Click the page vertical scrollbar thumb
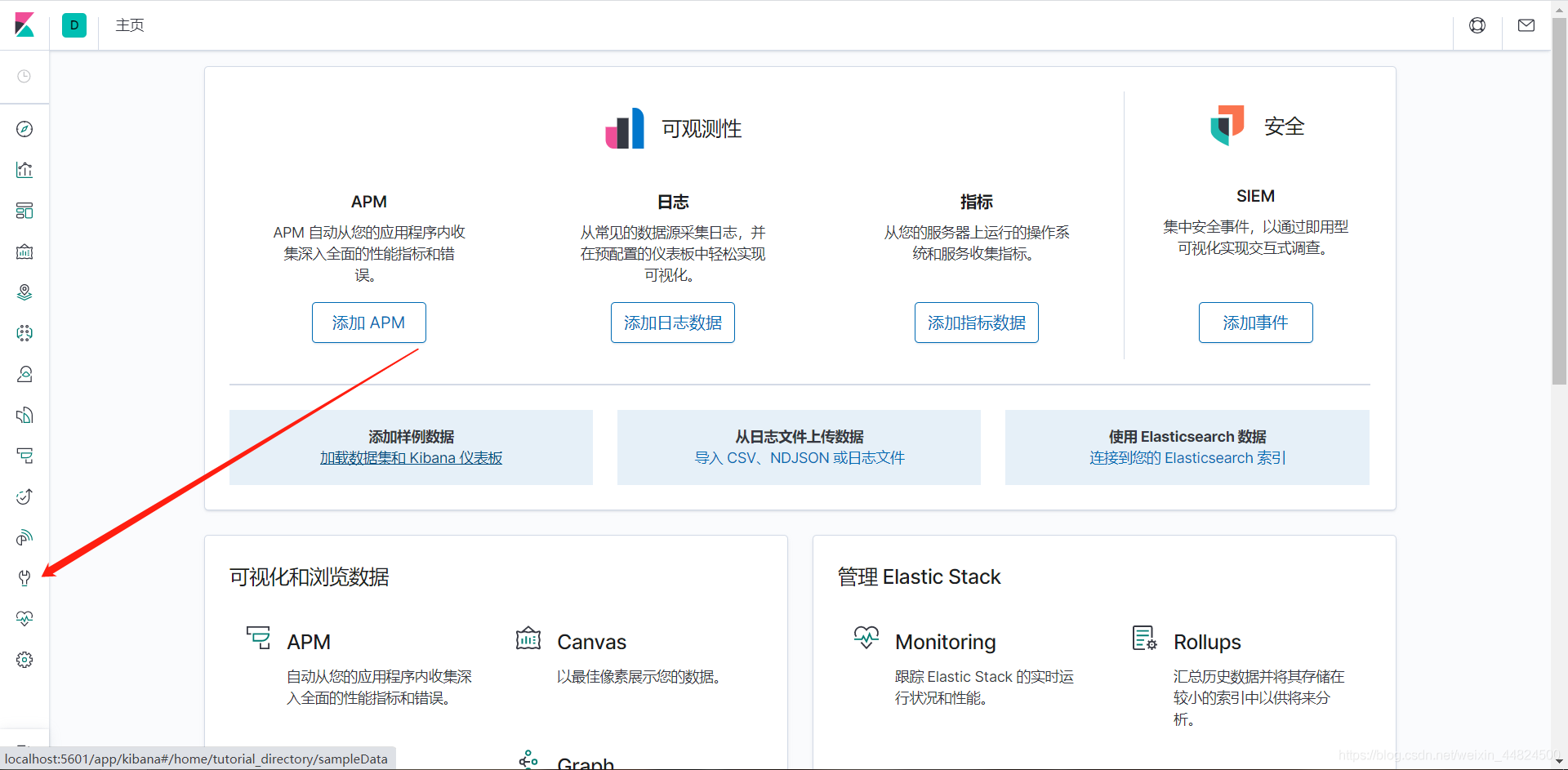Viewport: 1568px width, 770px height. (1559, 200)
